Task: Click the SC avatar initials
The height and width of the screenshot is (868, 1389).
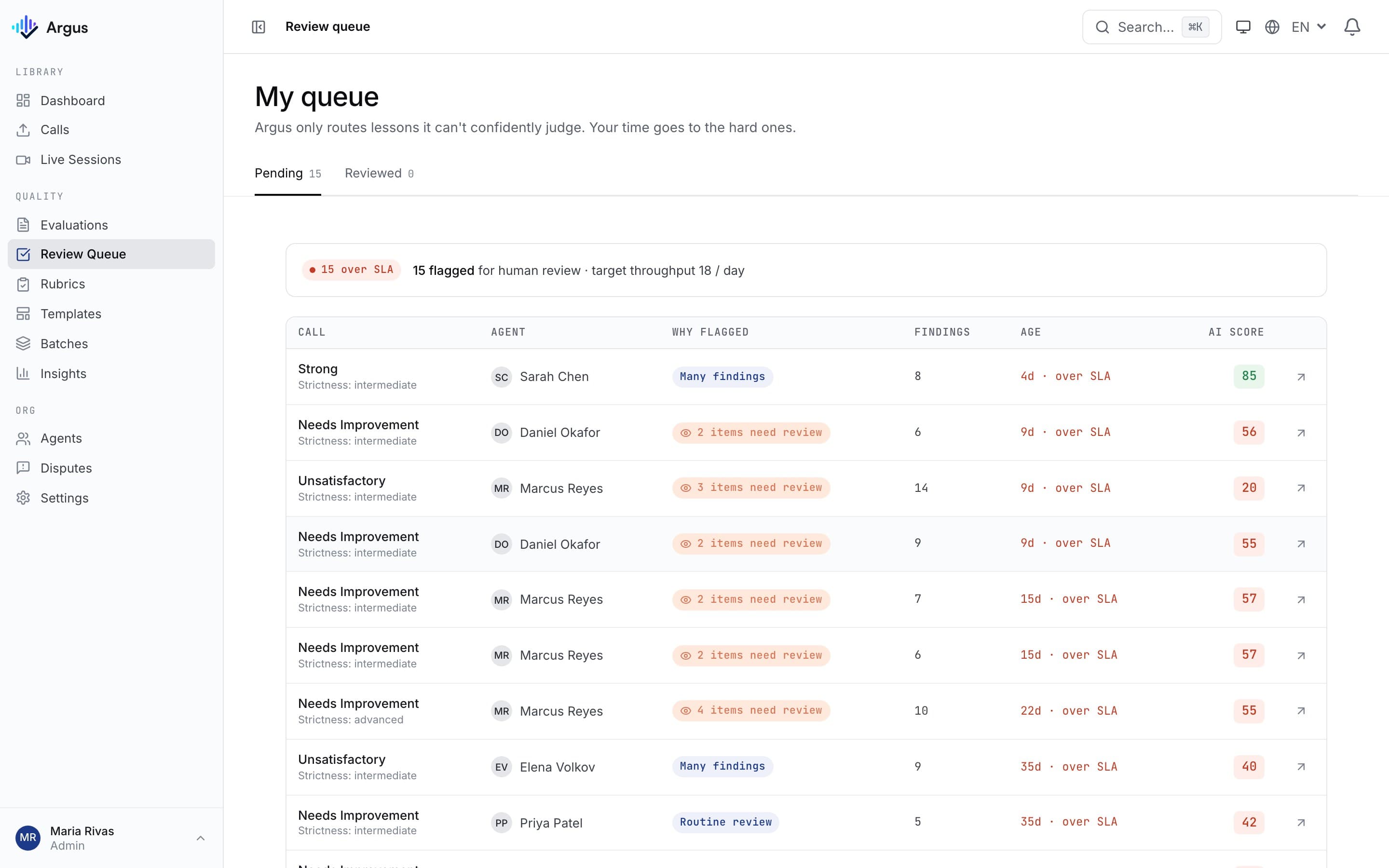Action: click(x=501, y=377)
